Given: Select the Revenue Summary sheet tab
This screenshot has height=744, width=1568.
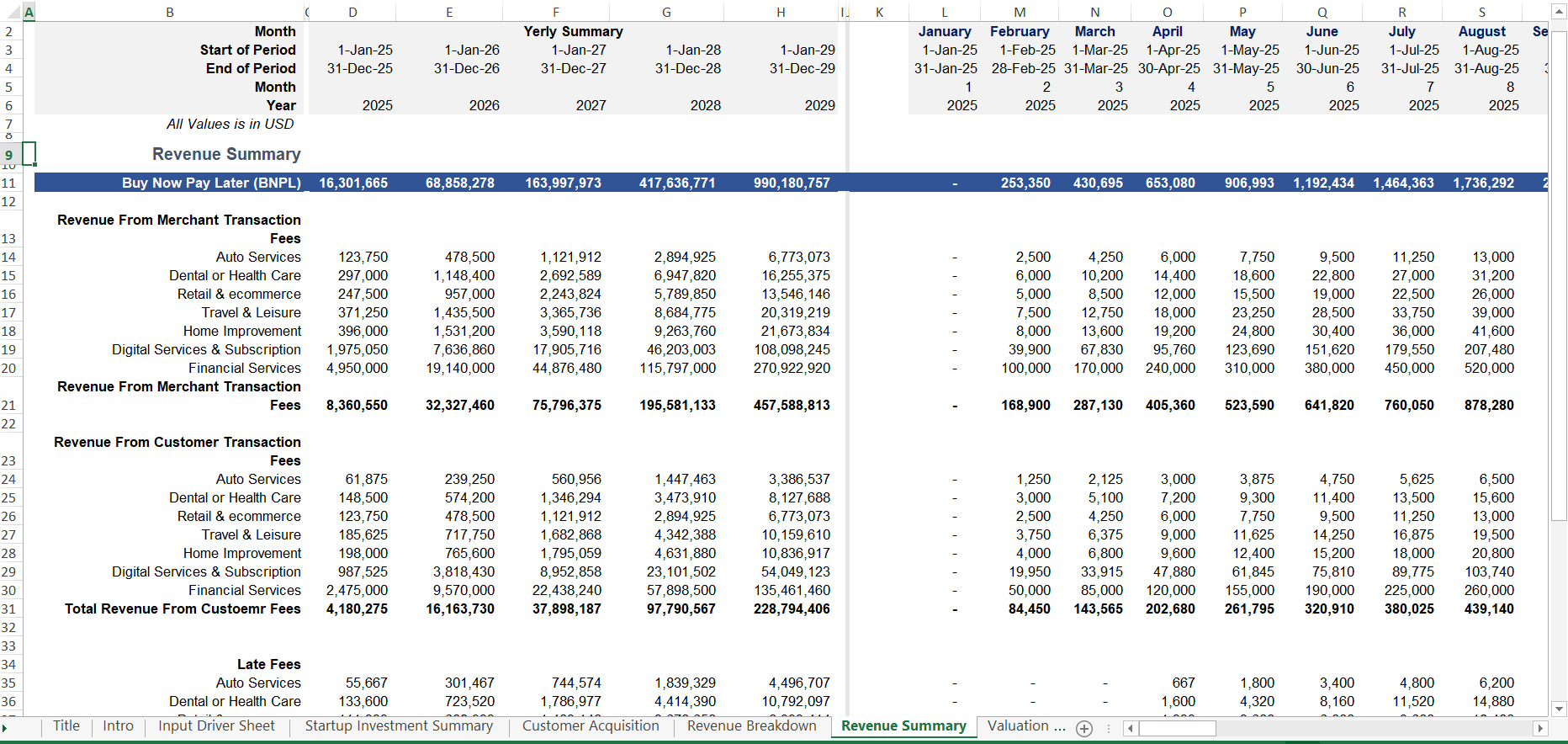Looking at the screenshot, I should click(903, 726).
